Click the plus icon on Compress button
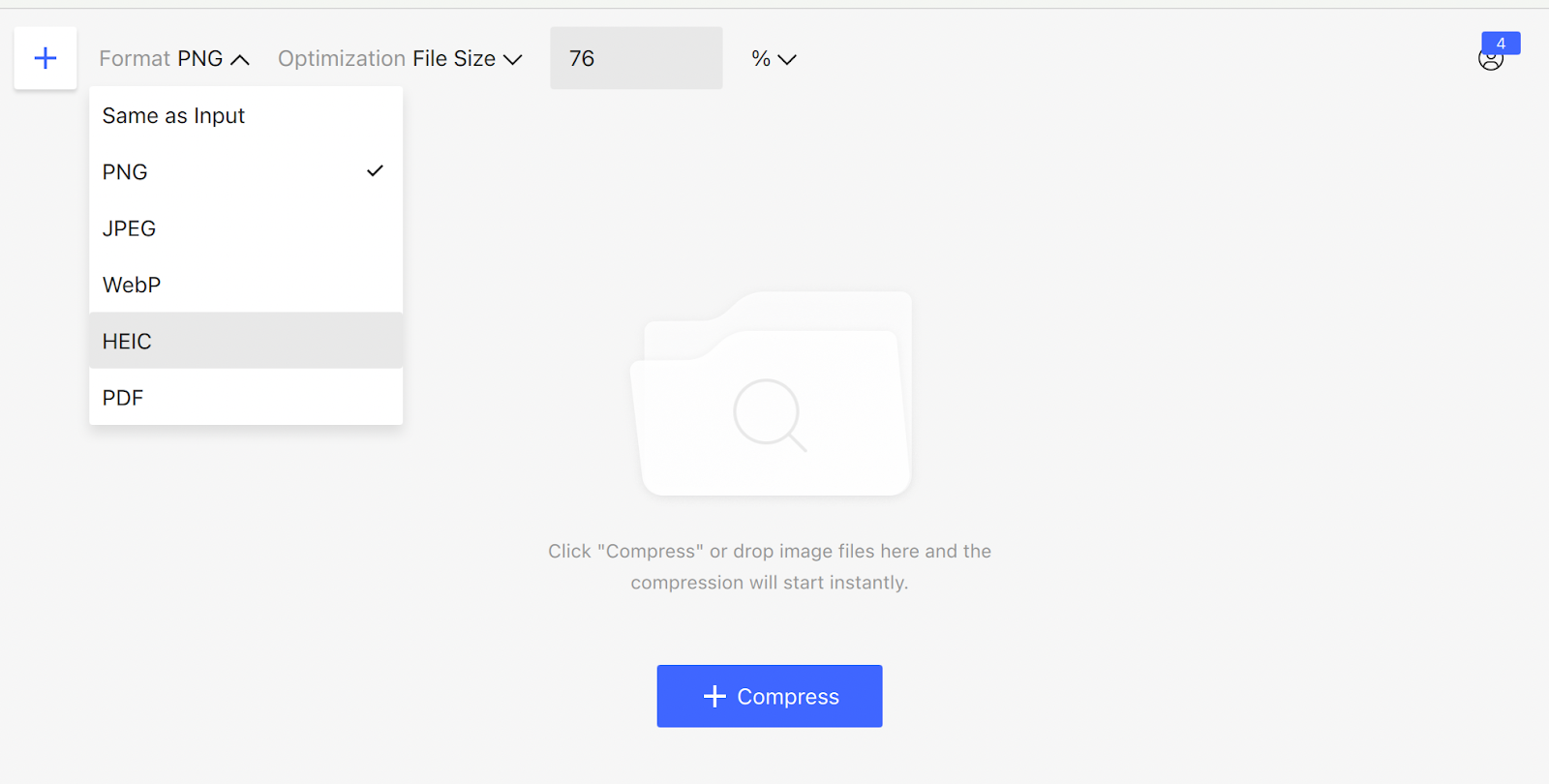This screenshot has height=784, width=1549. click(x=714, y=696)
